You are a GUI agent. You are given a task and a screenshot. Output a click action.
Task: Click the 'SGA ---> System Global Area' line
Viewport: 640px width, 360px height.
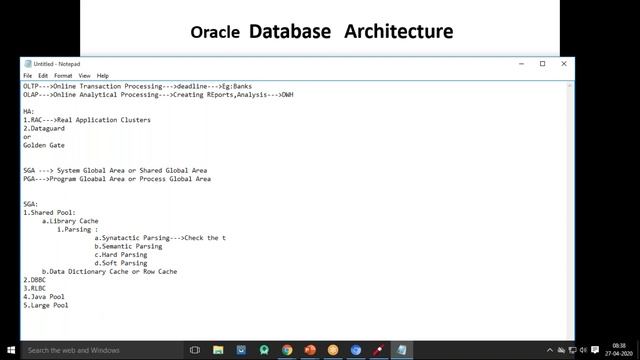click(115, 171)
